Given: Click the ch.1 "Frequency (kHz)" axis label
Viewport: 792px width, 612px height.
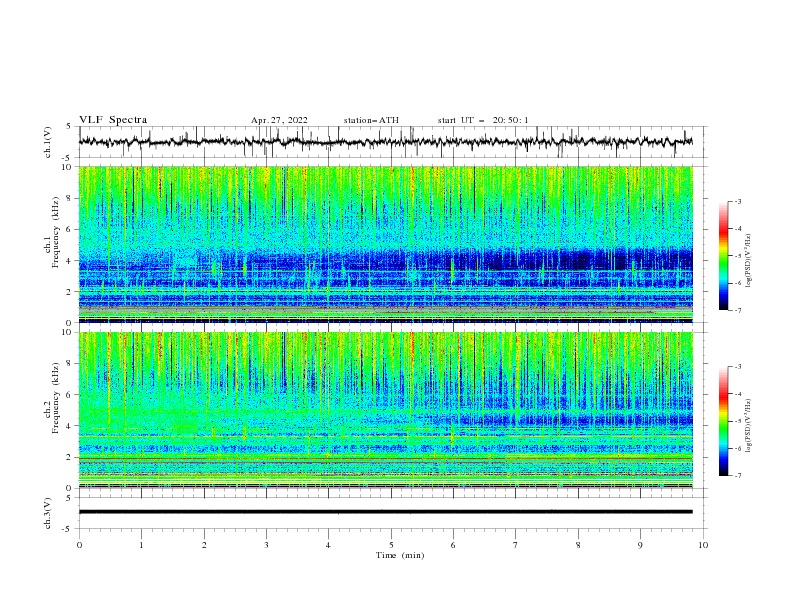Looking at the screenshot, I should pos(56,232).
